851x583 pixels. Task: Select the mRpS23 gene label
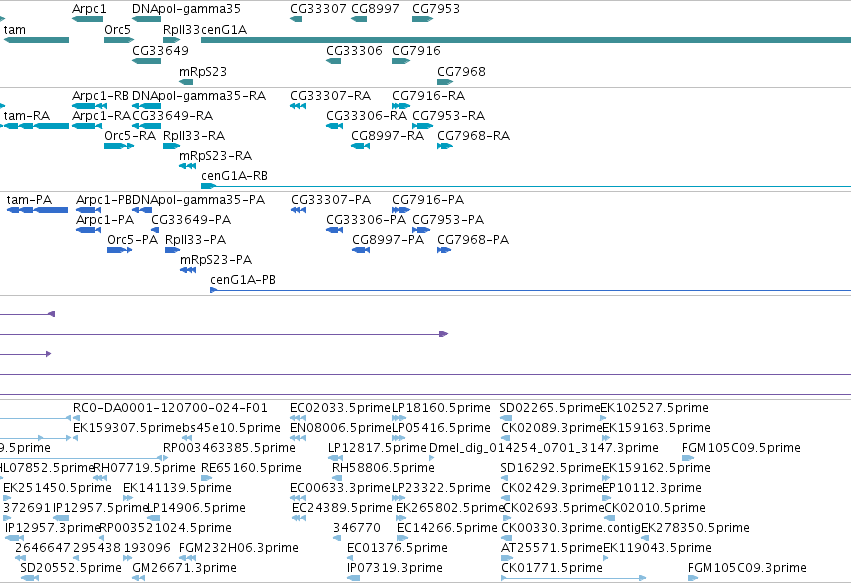click(203, 72)
